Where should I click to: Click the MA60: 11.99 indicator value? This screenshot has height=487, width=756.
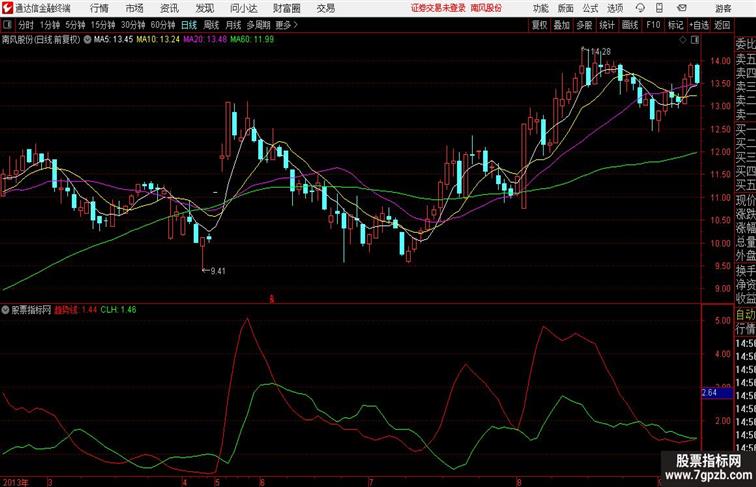[252, 40]
